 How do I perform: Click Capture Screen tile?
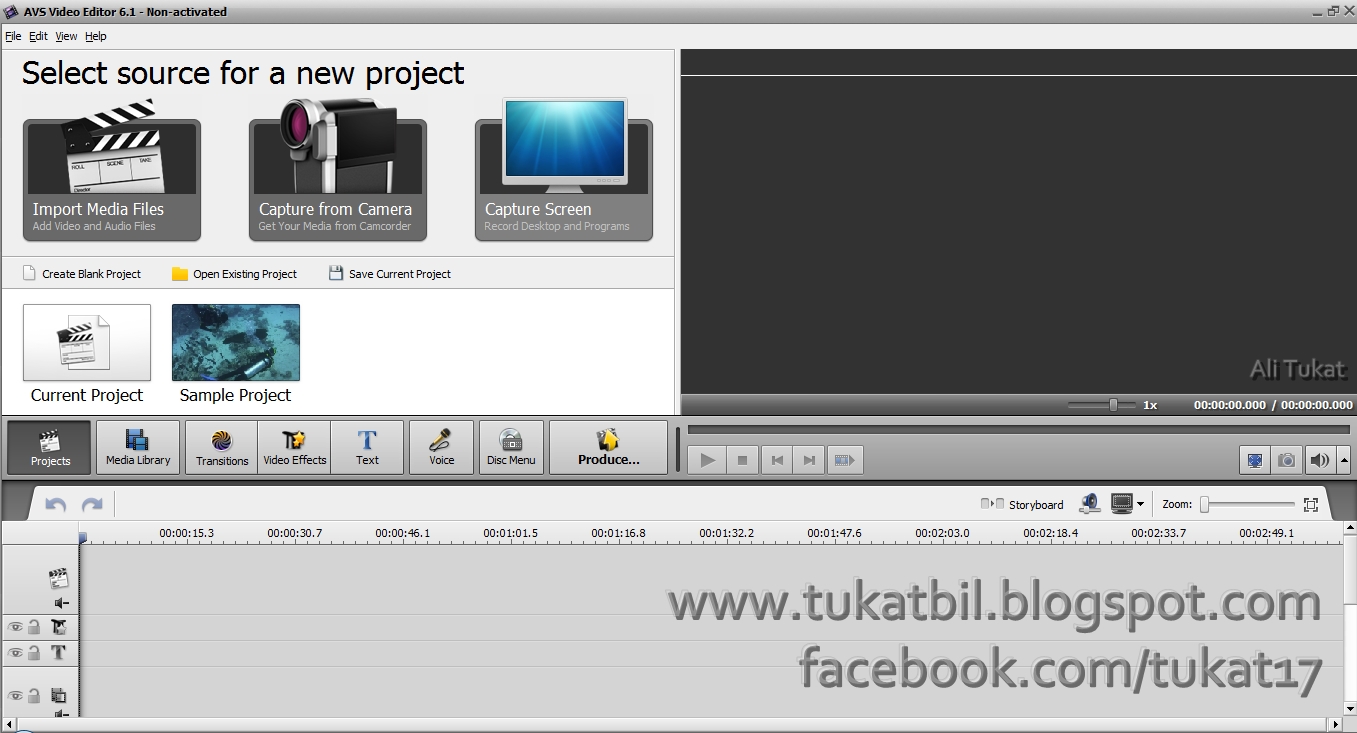pyautogui.click(x=564, y=180)
